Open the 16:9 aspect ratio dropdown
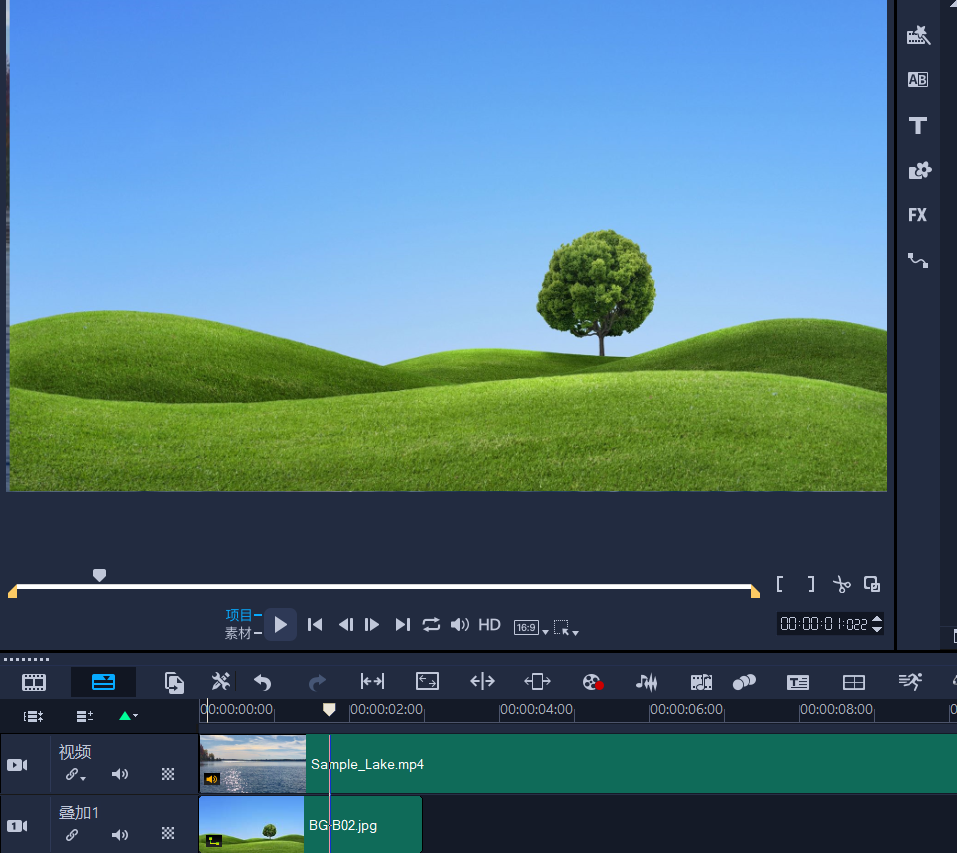Image resolution: width=957 pixels, height=853 pixels. point(531,628)
